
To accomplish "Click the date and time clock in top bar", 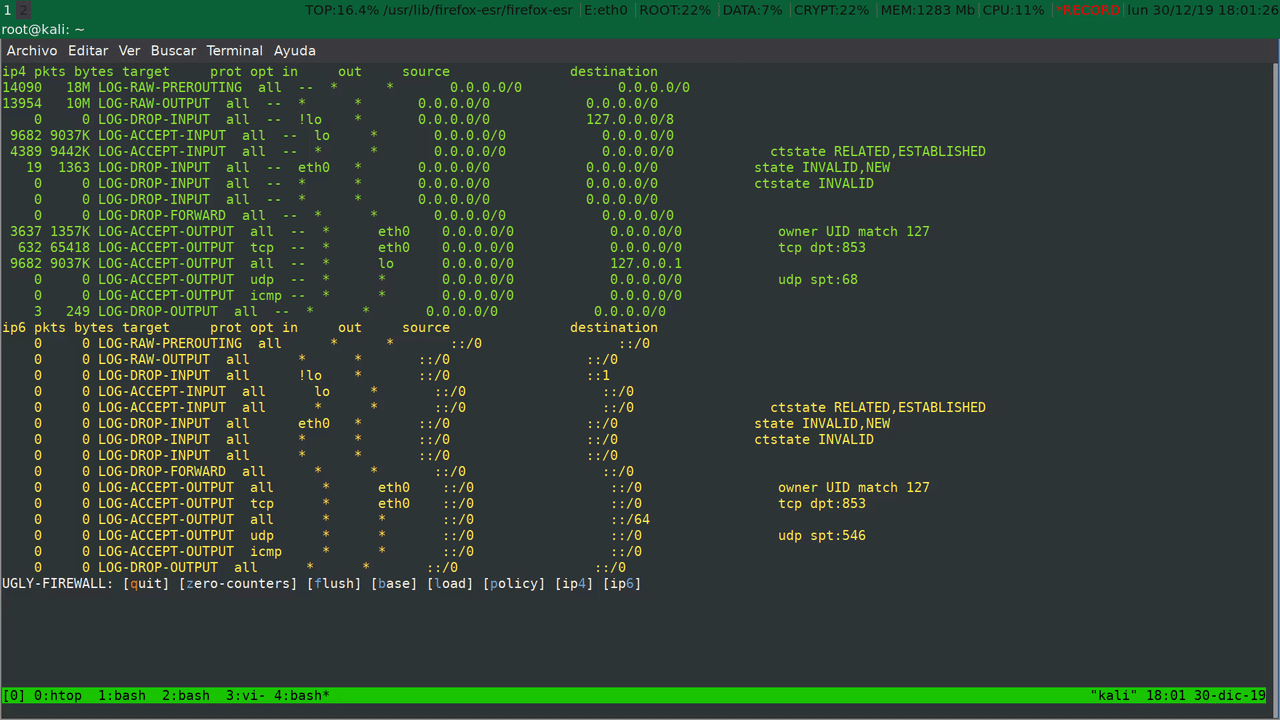I will 1203,10.
